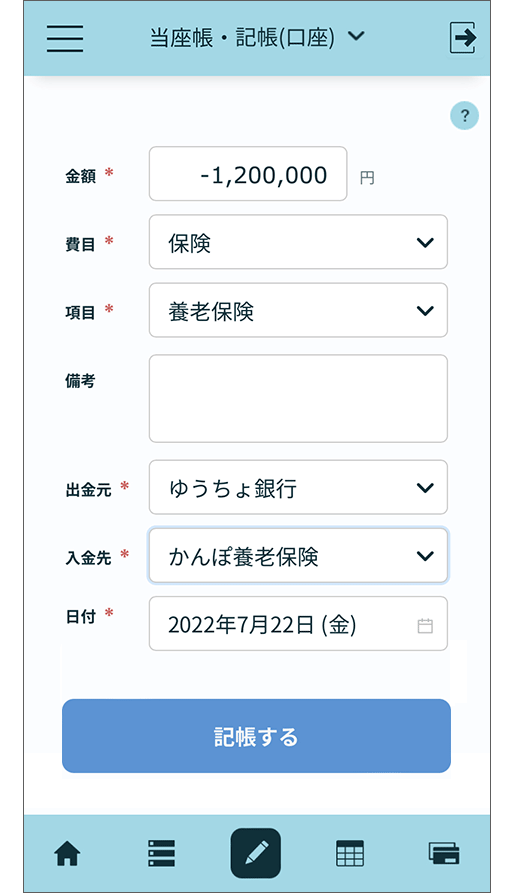Click calendar icon in 日付 field

tap(425, 625)
